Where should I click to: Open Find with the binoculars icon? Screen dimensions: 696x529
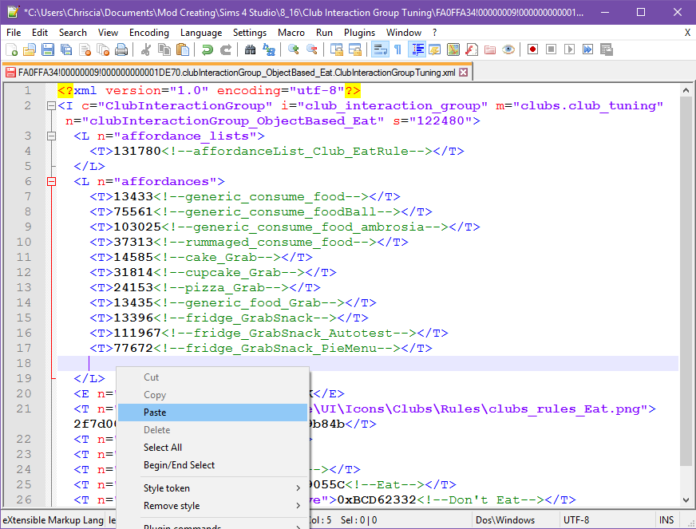click(250, 49)
